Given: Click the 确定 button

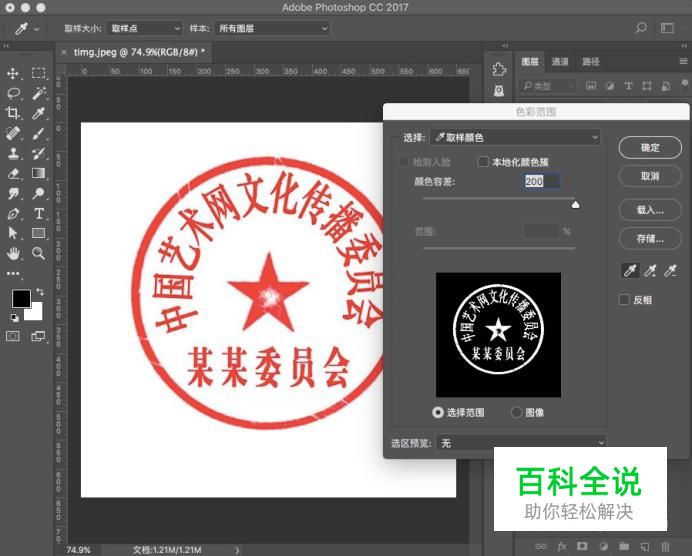Looking at the screenshot, I should coord(650,147).
